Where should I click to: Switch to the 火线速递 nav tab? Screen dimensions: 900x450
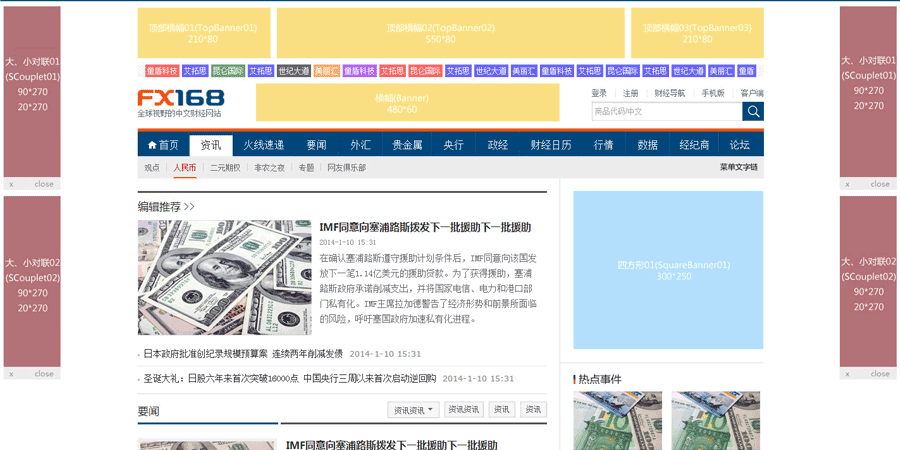[x=263, y=145]
